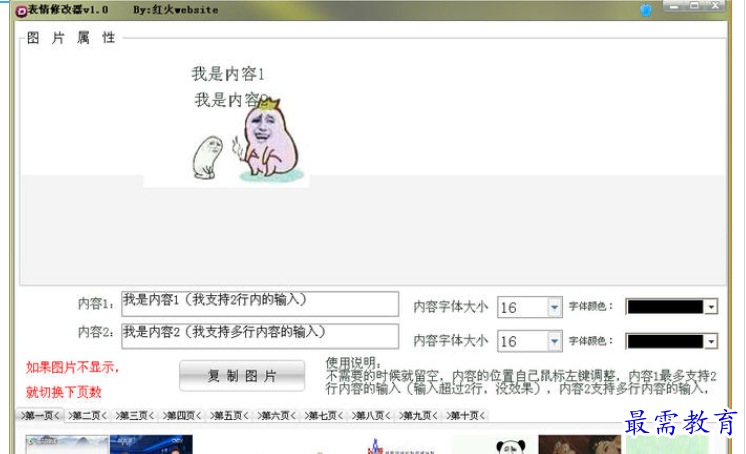The image size is (746, 454).
Task: Switch to the 第八页 tab
Action: point(371,415)
